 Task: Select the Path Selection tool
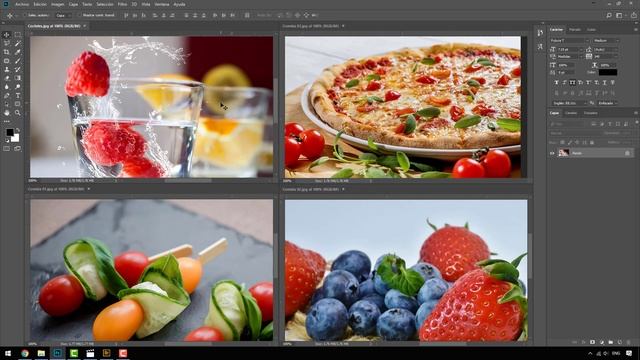[x=7, y=104]
